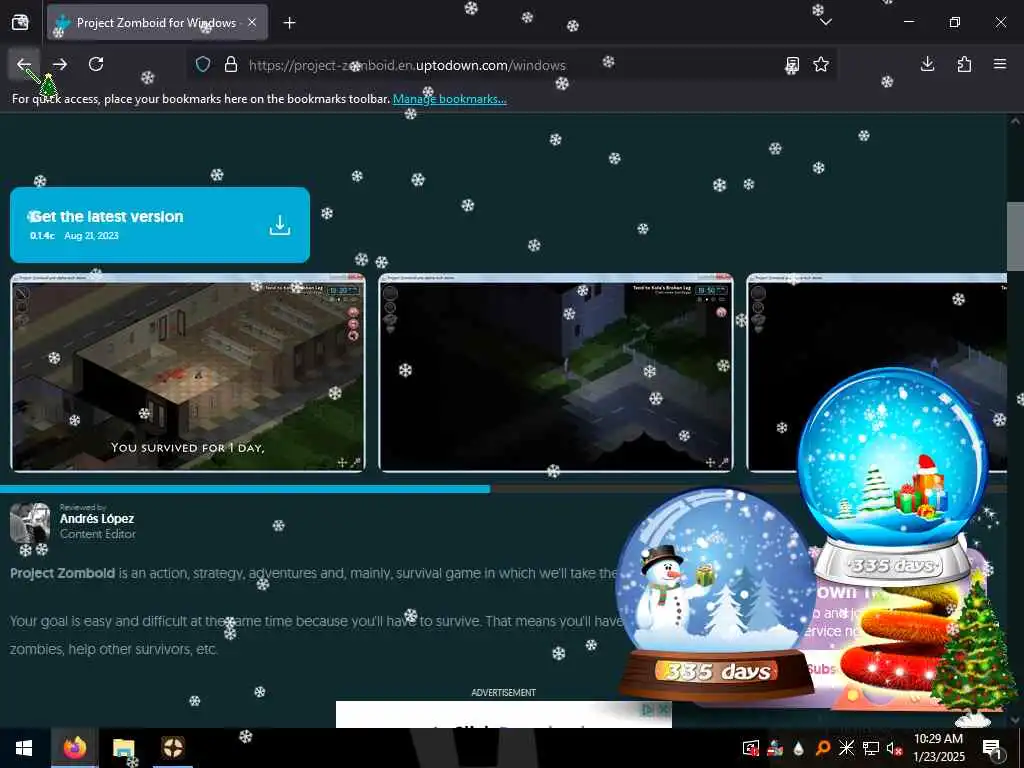Click scrollbar up arrow at top
Screen dimensions: 1024x768
1015,121
